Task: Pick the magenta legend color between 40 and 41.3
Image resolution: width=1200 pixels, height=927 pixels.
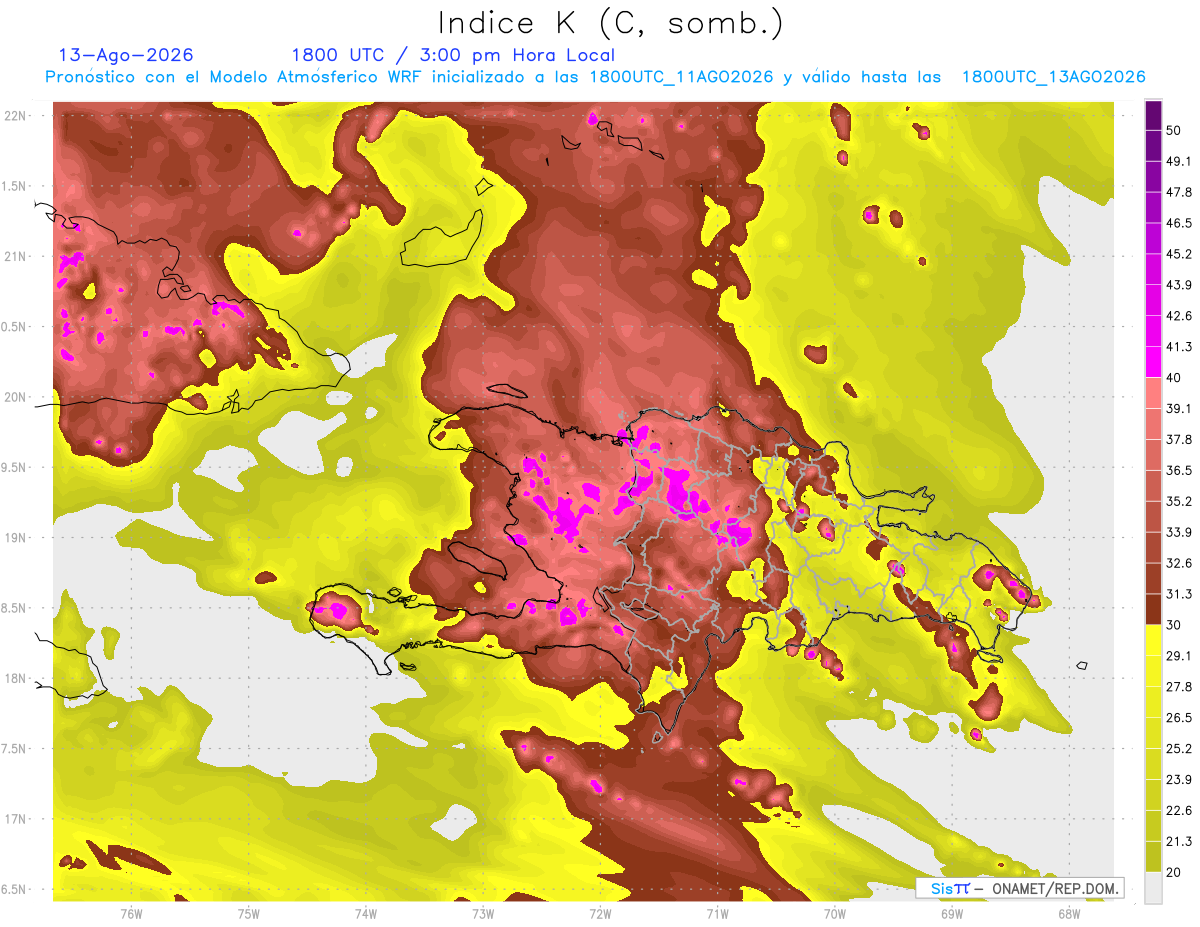Action: pos(1153,362)
